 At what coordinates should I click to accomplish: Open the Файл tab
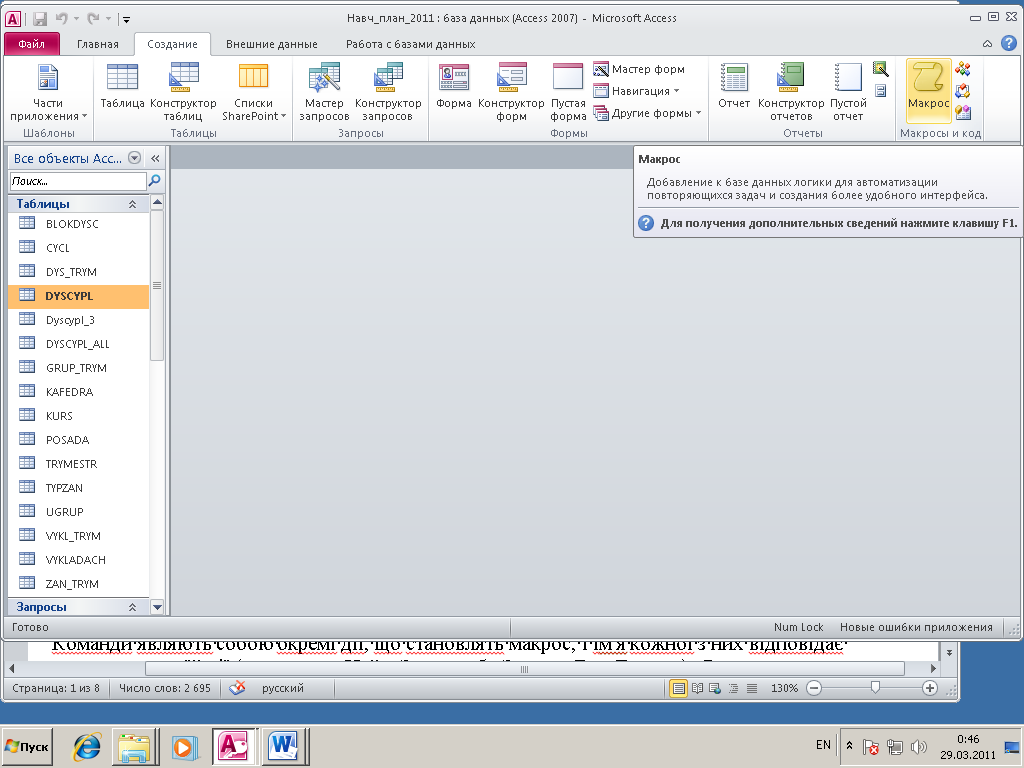(x=31, y=44)
